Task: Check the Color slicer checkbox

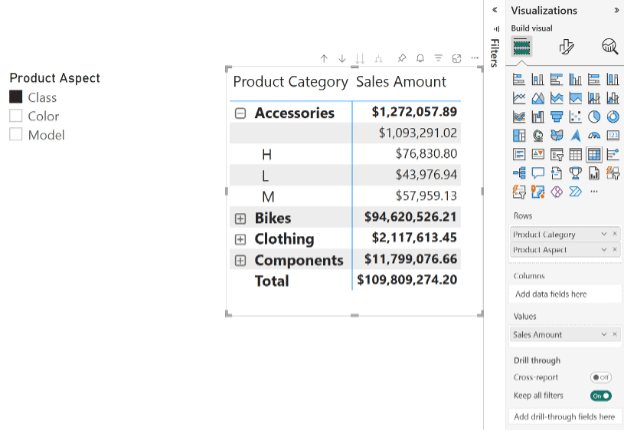Action: point(15,116)
